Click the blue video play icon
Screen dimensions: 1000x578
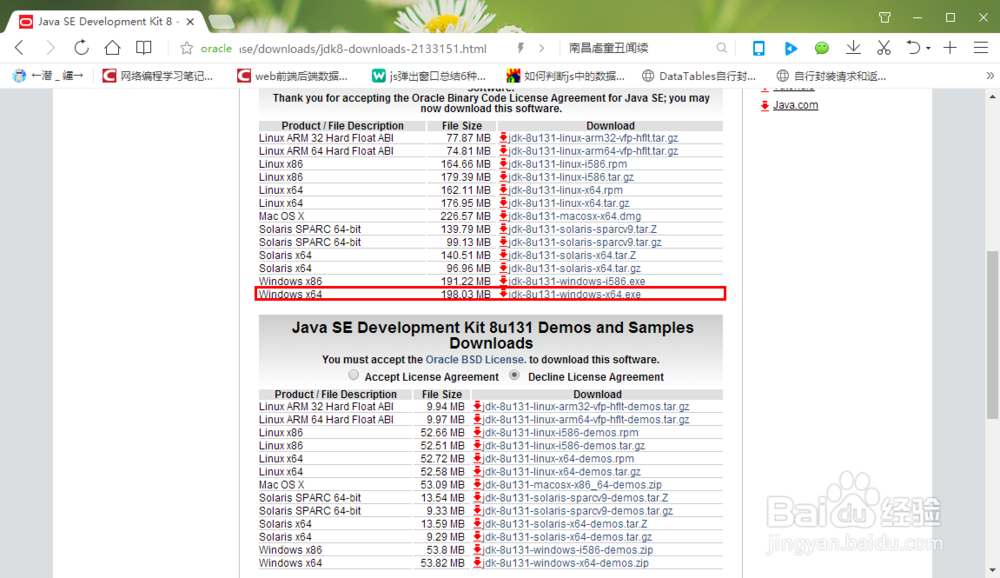click(790, 48)
